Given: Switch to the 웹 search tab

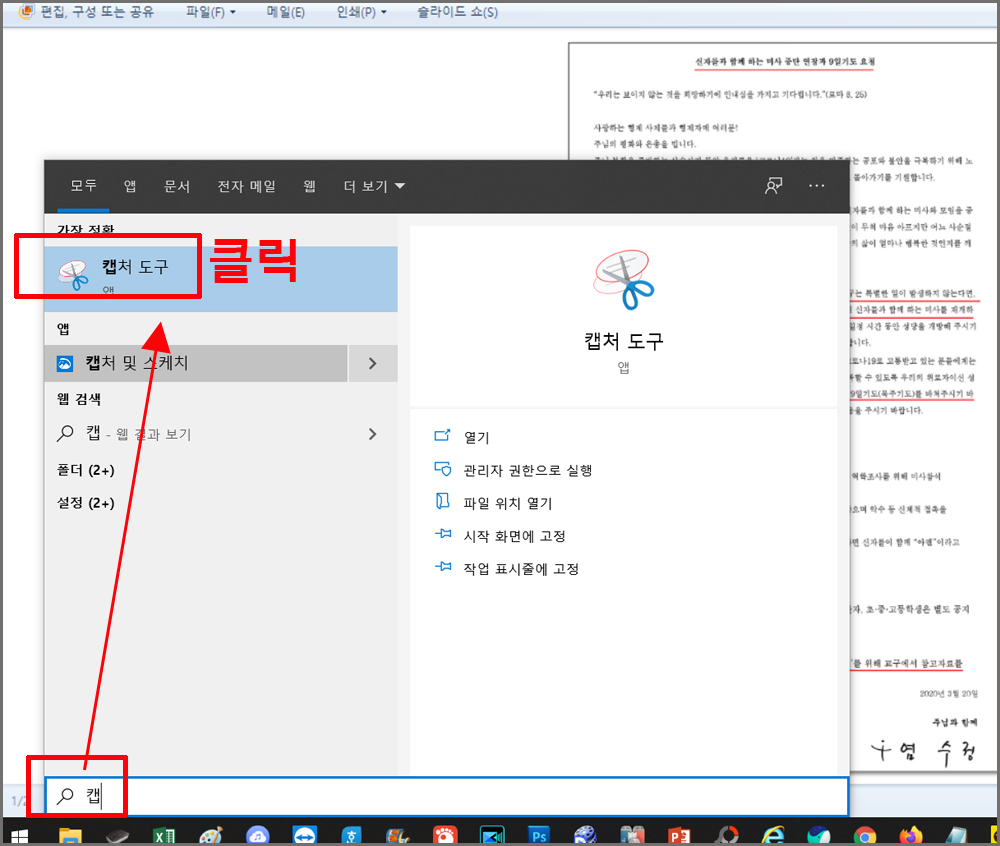Looking at the screenshot, I should pos(309,186).
